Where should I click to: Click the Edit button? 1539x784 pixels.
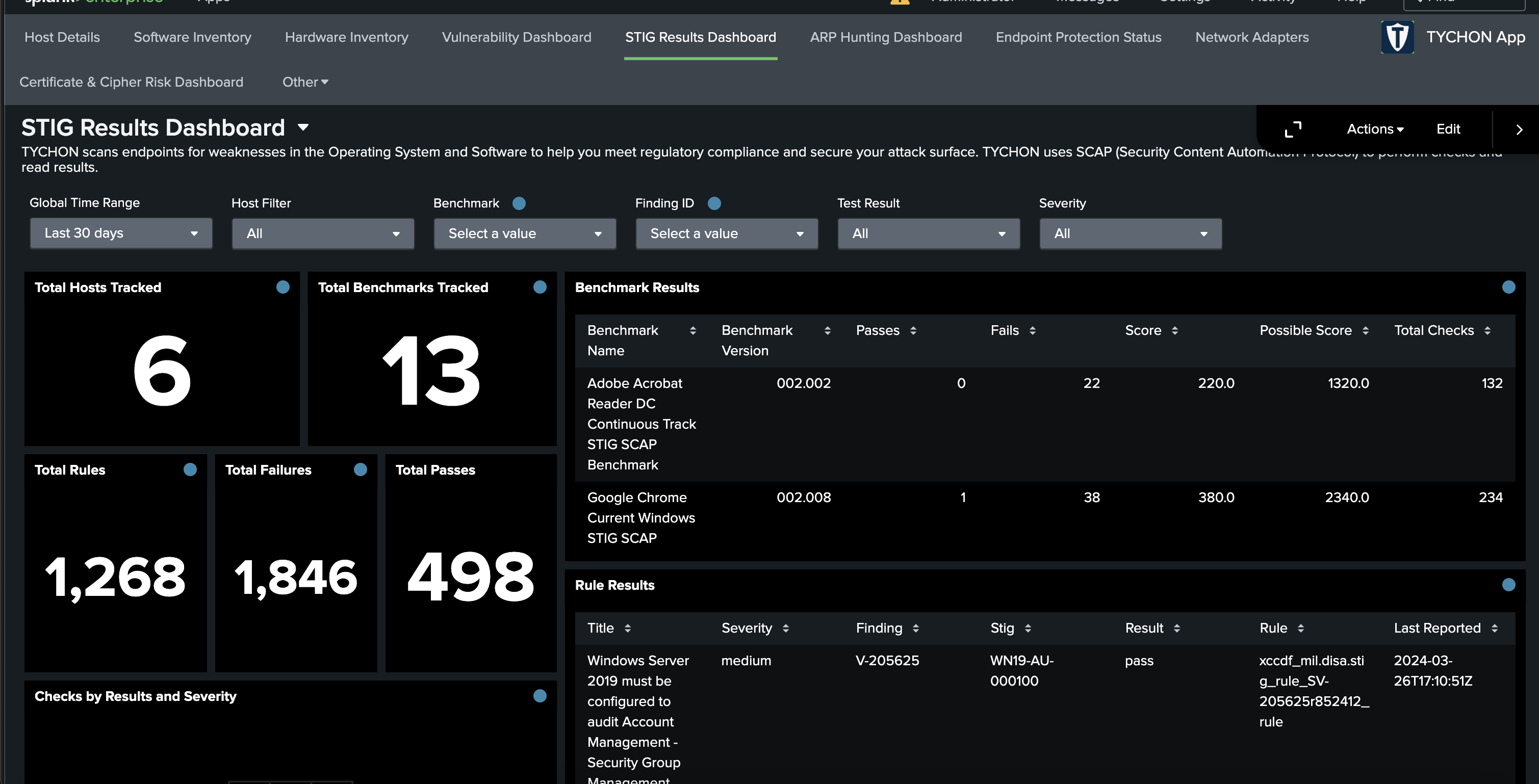[1448, 129]
